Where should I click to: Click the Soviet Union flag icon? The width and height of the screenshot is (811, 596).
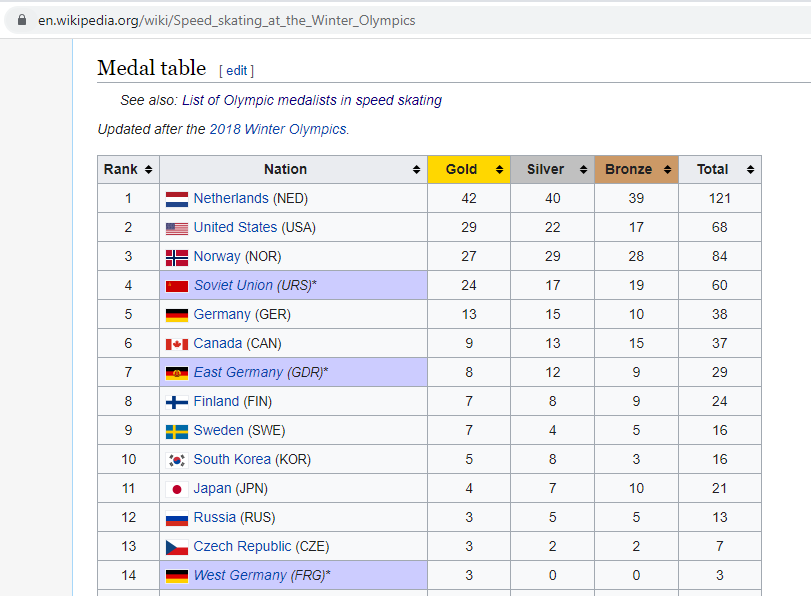pyautogui.click(x=177, y=286)
